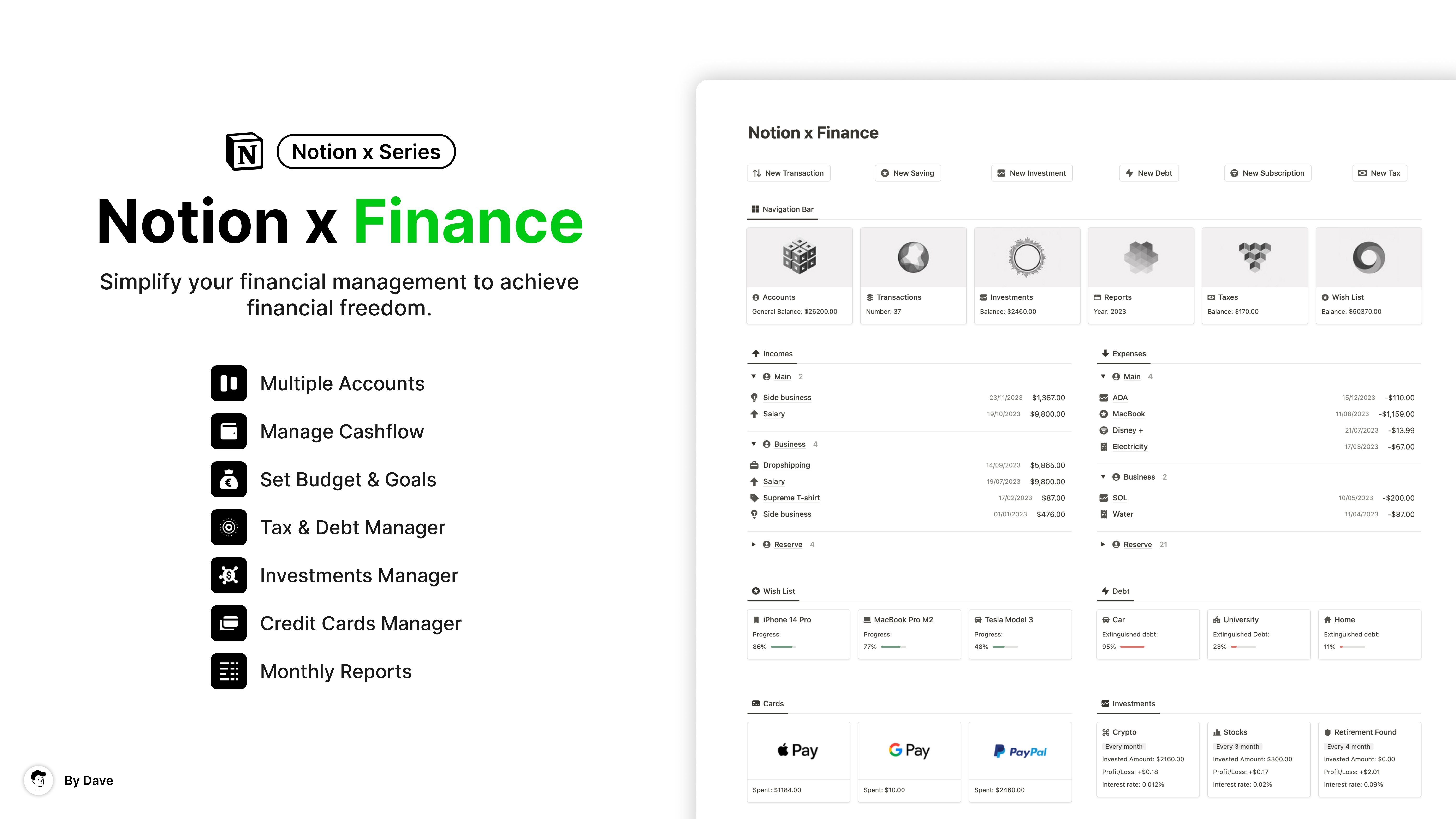
Task: Click the New Transaction button
Action: (x=789, y=173)
